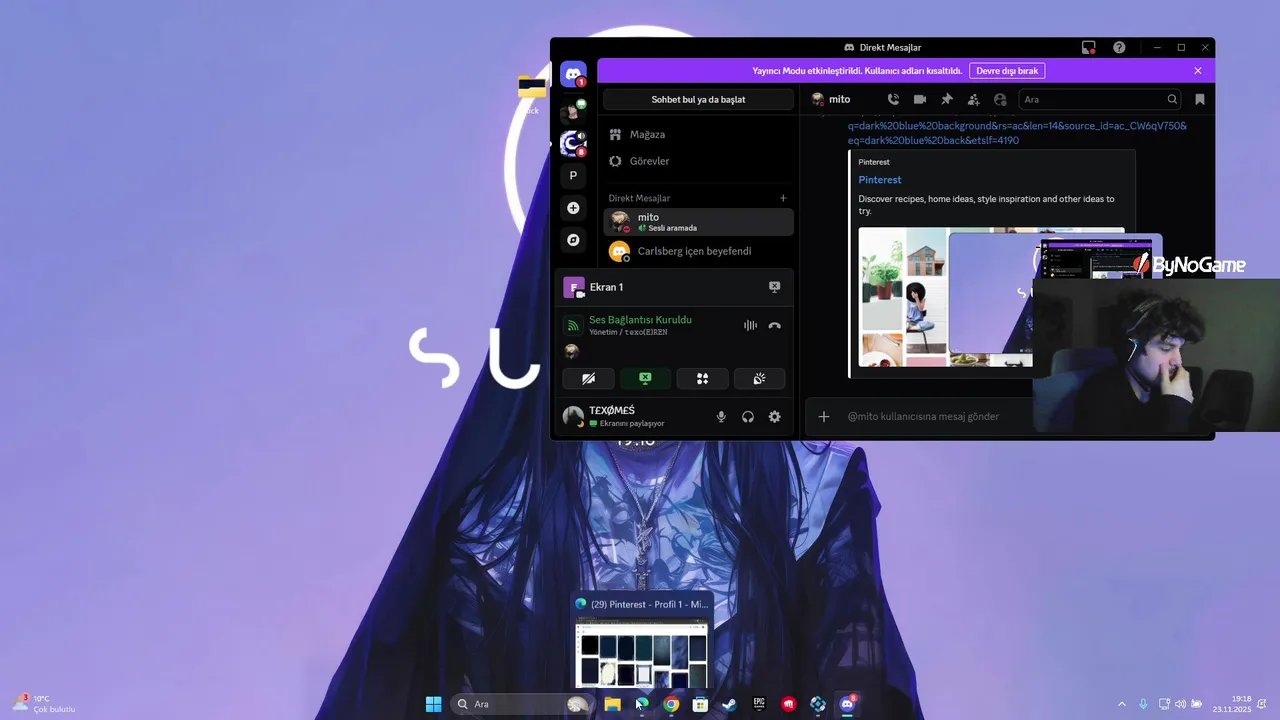Viewport: 1280px width, 720px height.
Task: Click 'Sohbet bul ya da başlat' box
Action: click(x=698, y=99)
